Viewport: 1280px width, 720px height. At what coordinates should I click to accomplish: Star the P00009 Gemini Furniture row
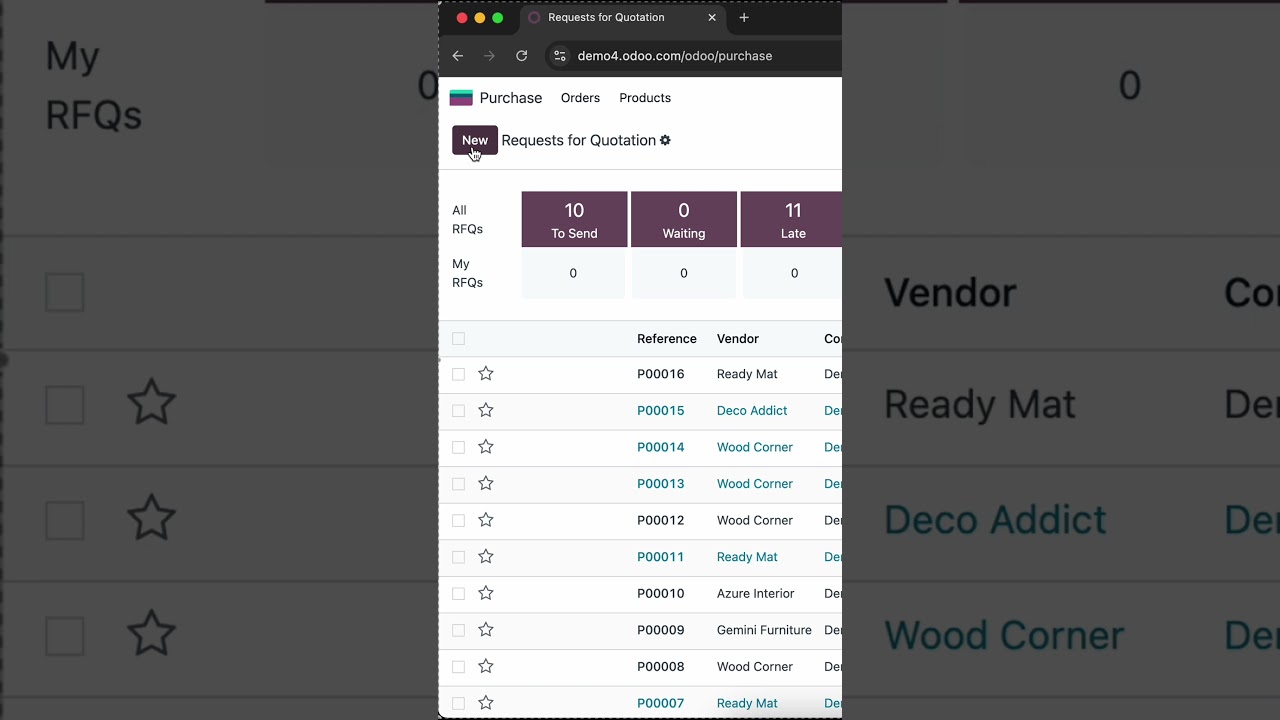coord(486,630)
